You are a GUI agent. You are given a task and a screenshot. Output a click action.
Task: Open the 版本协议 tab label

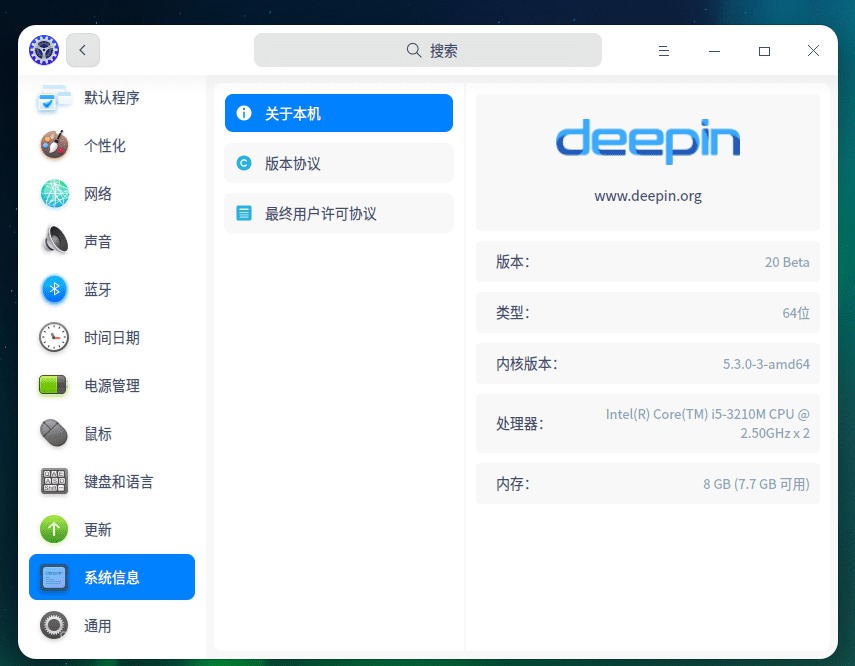coord(293,164)
